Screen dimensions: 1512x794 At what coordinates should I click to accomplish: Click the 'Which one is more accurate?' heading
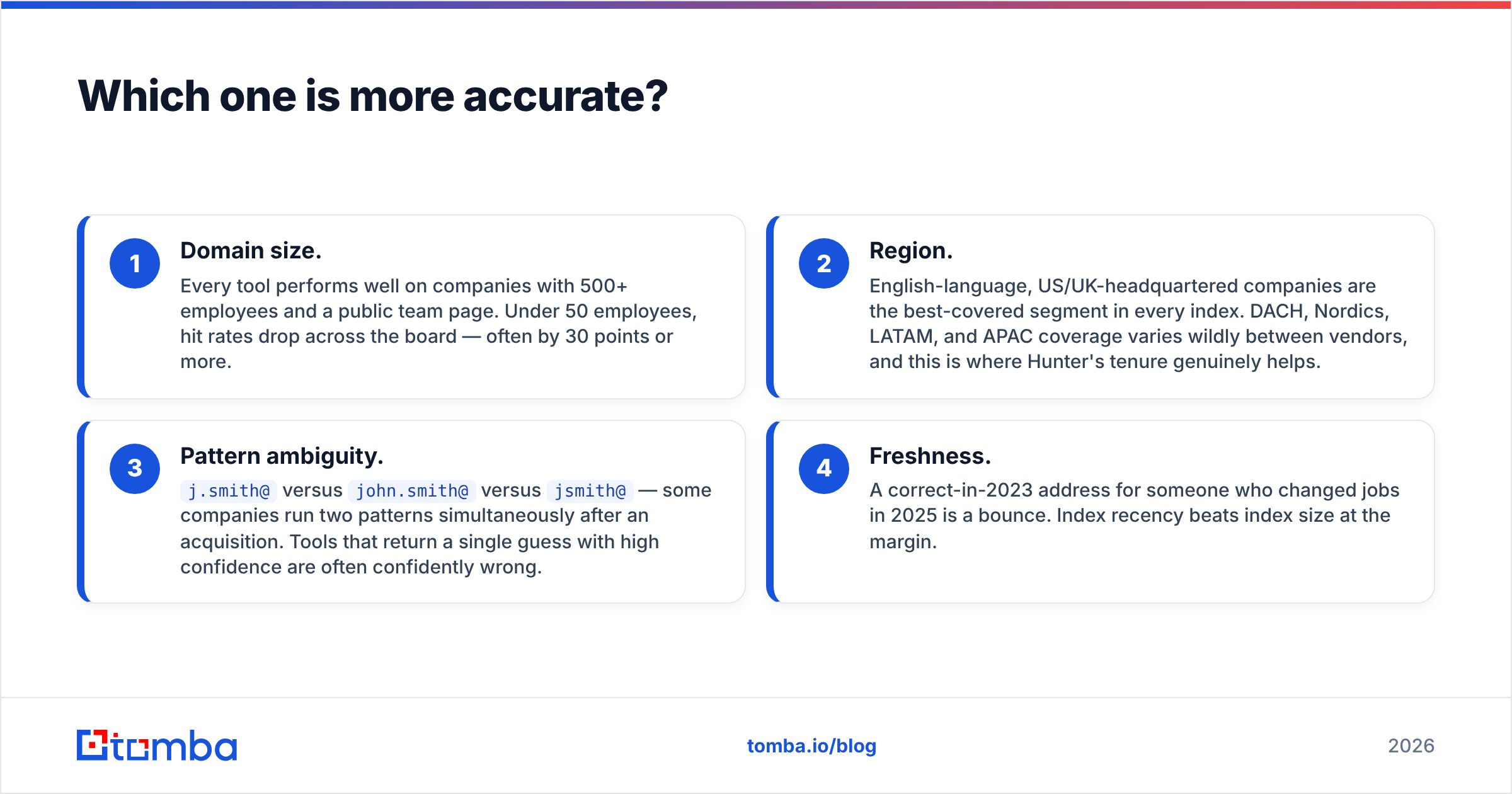point(372,96)
